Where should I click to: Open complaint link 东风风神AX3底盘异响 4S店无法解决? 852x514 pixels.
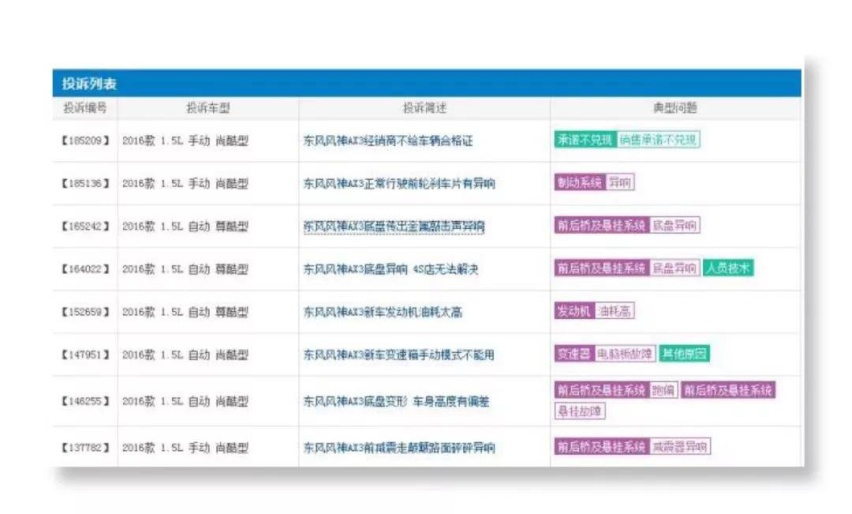pos(391,269)
